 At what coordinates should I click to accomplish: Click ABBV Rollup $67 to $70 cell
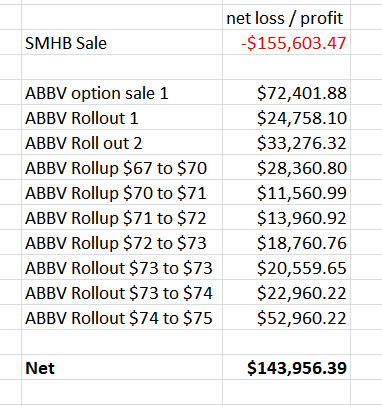(122, 167)
